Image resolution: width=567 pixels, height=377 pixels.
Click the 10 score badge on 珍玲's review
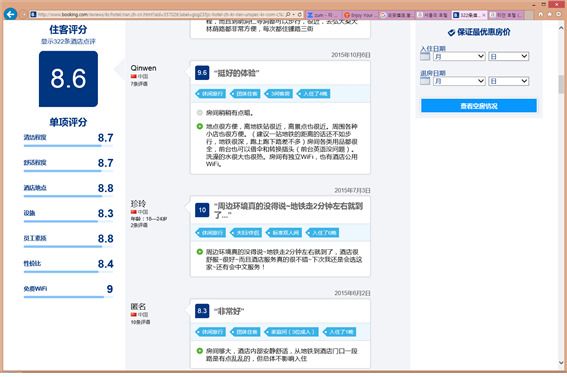click(202, 210)
